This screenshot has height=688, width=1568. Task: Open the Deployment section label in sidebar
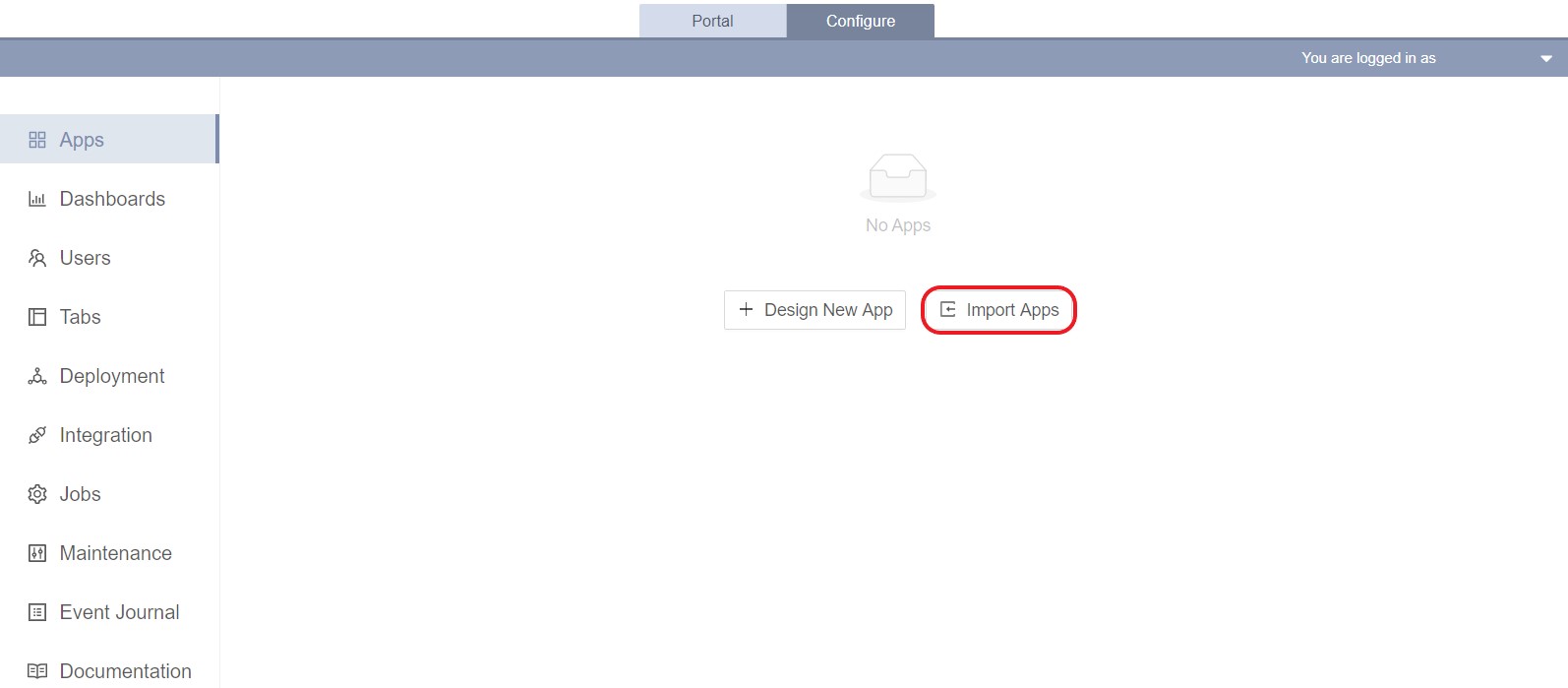coord(112,376)
